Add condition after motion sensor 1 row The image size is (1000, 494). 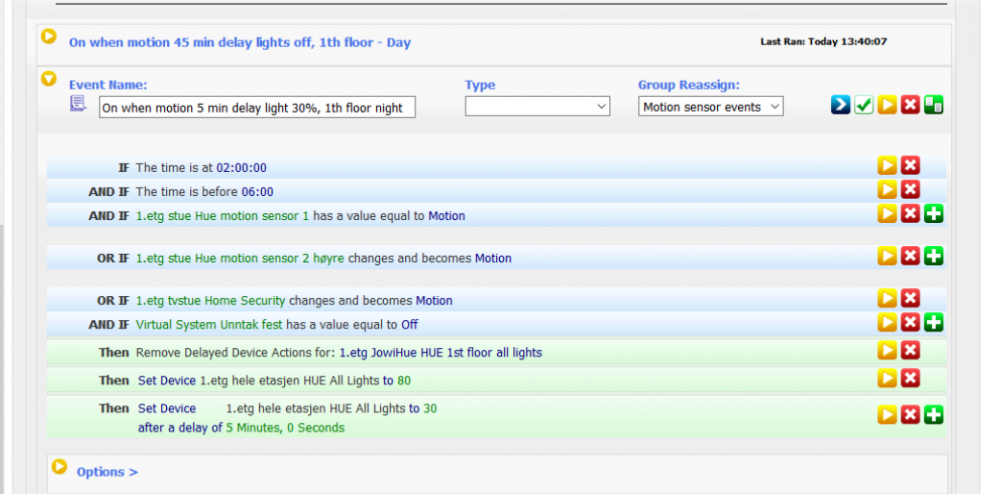(x=934, y=214)
